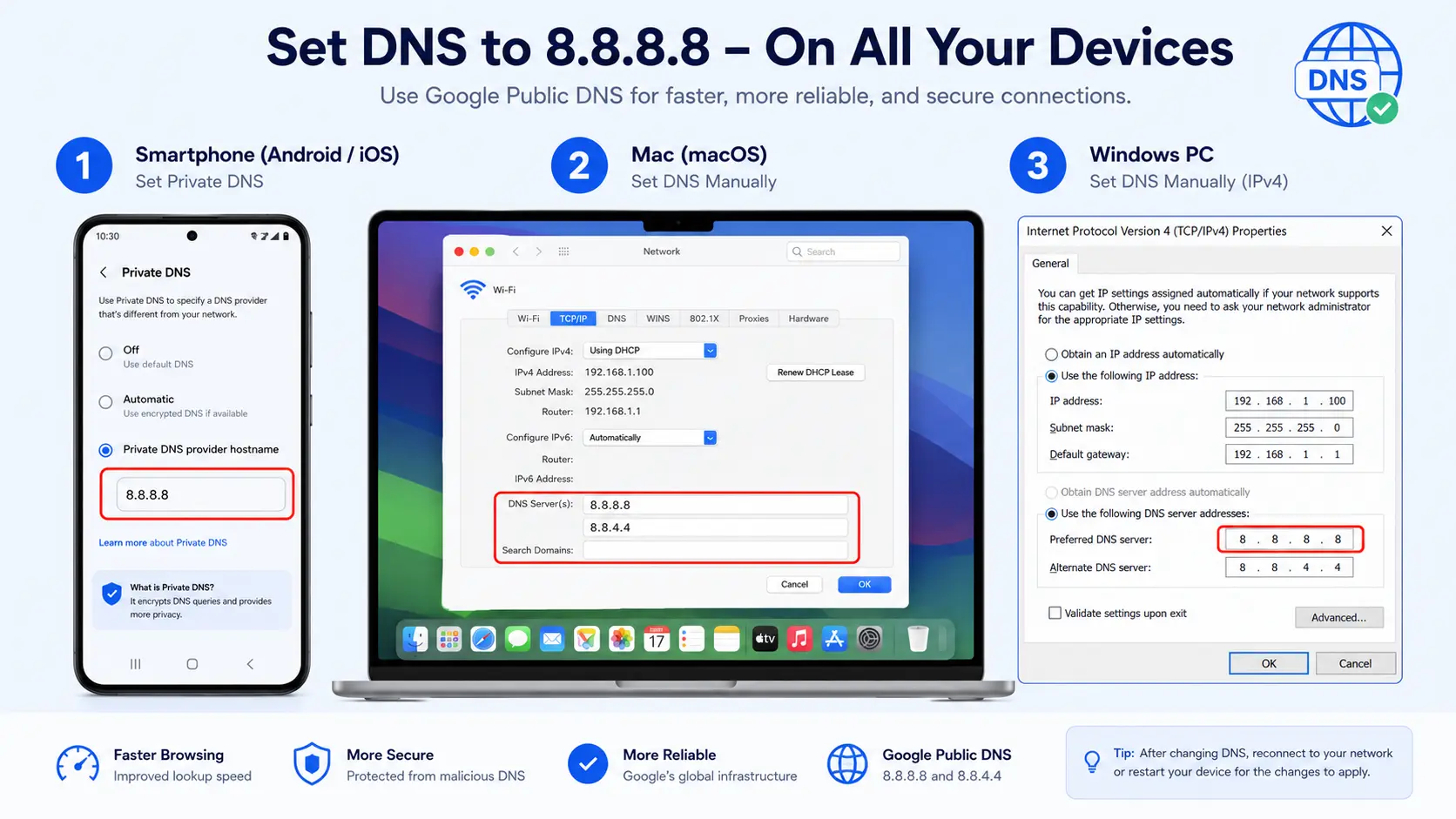Click the Preferred DNS server field

coord(1290,540)
